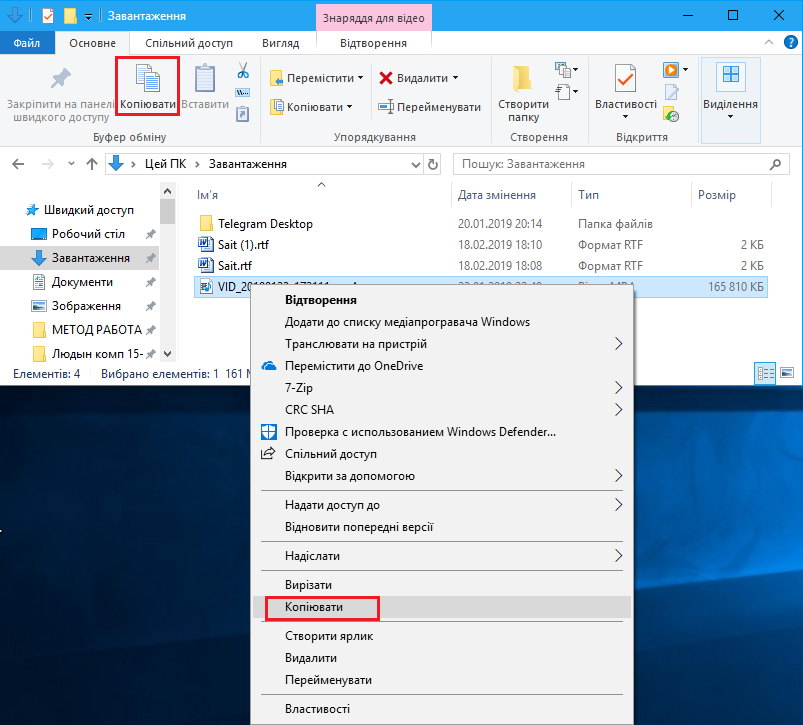Screen dimensions: 803x725
Task: Choose Створити ярлик in context menu
Action: click(x=441, y=635)
